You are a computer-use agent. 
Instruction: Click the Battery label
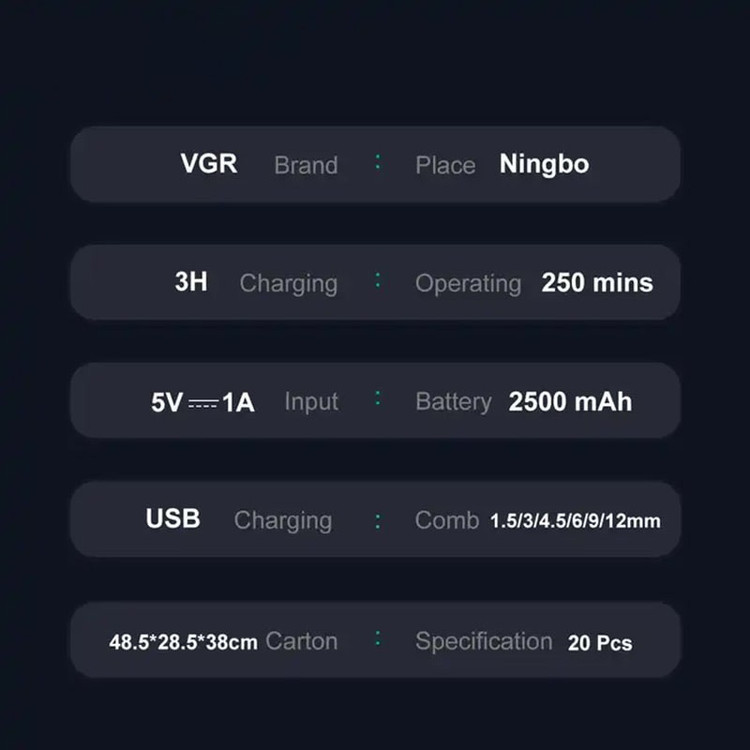point(453,402)
